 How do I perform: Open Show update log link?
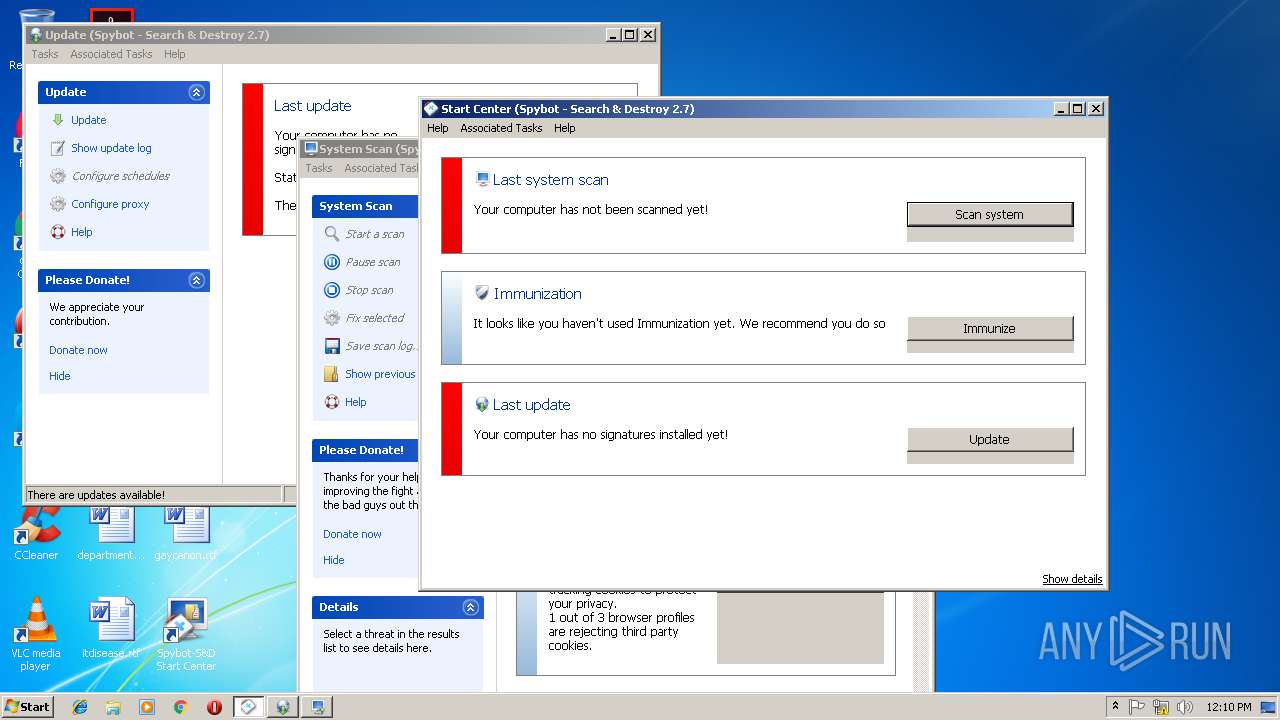tap(111, 148)
